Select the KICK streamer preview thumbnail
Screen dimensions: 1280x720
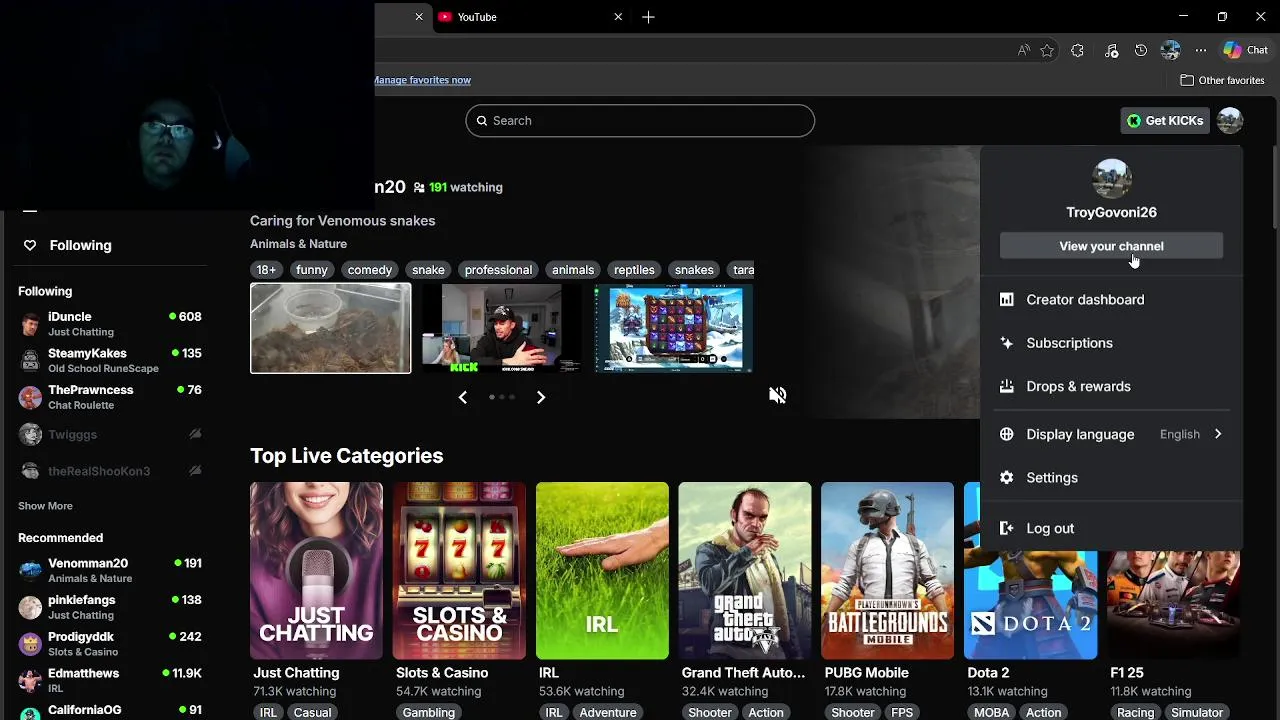pyautogui.click(x=502, y=328)
